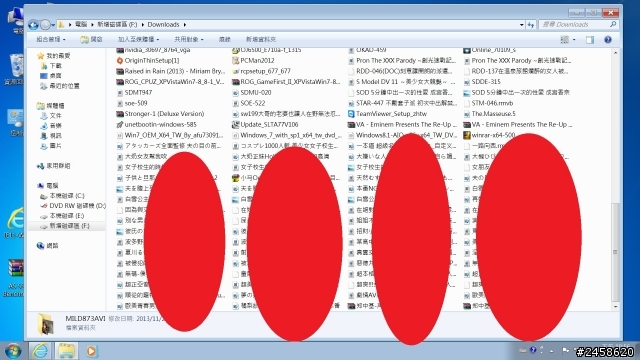Click the MILD873AVI folder thumbnail in details pane
The width and height of the screenshot is (640, 360).
tap(45, 324)
